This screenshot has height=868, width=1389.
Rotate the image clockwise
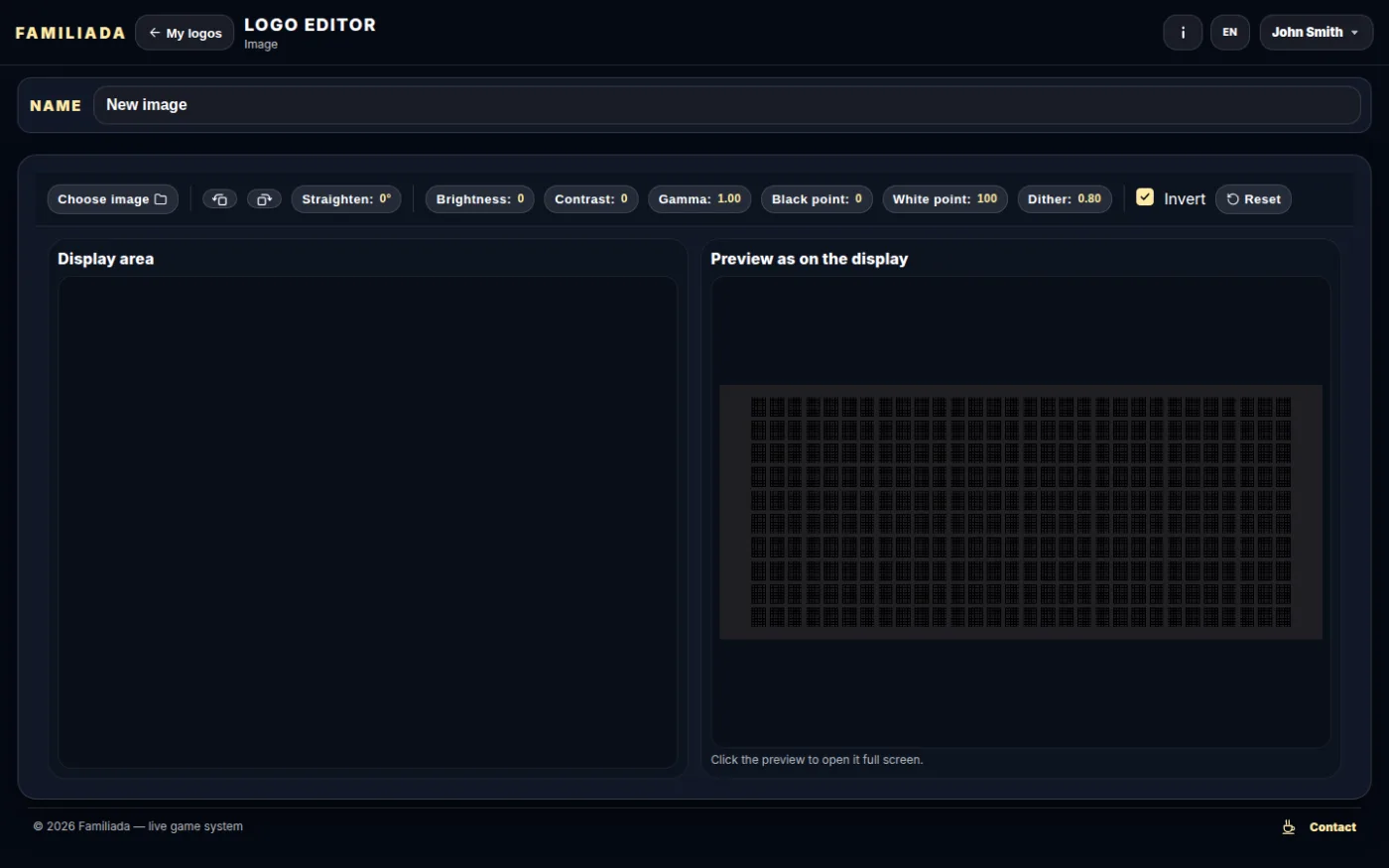pyautogui.click(x=264, y=199)
